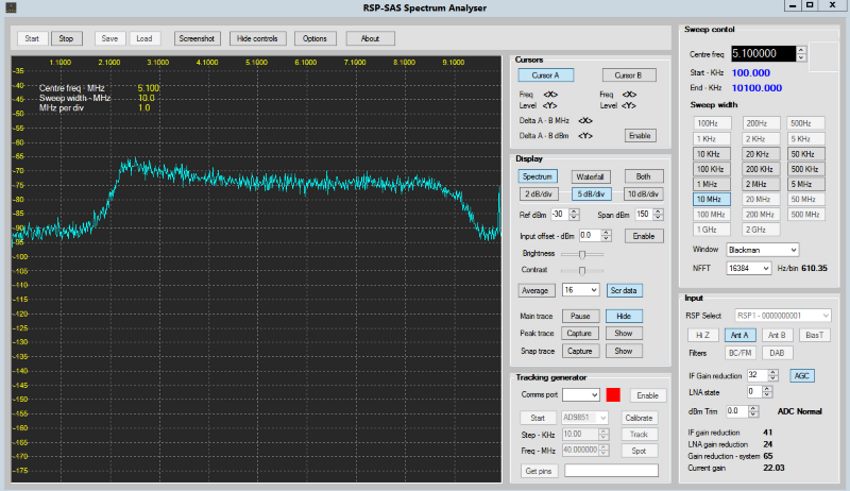Adjust Centre freq stepper arrows
This screenshot has height=491, width=850.
(801, 54)
